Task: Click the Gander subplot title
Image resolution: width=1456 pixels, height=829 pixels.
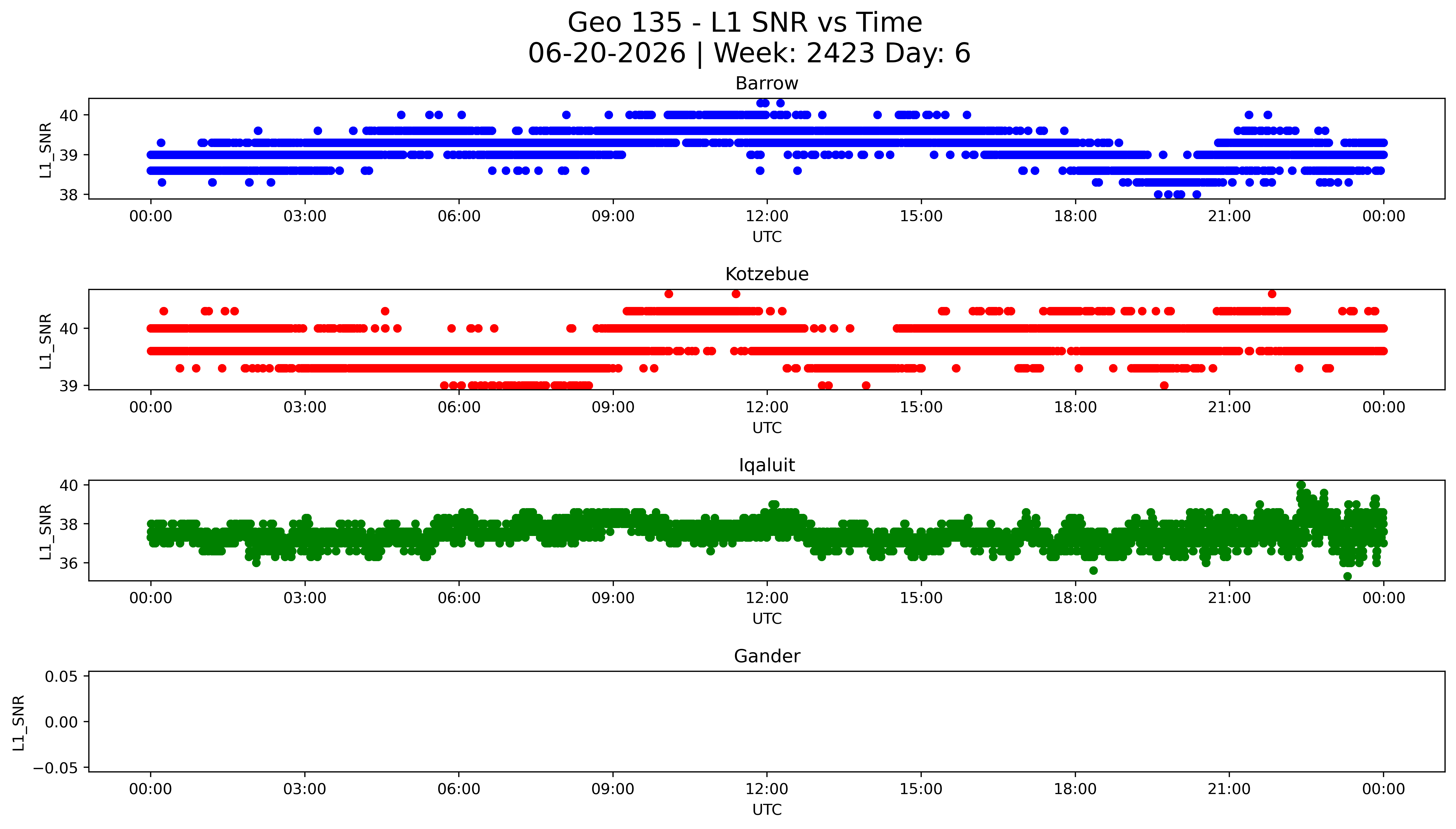Action: click(x=766, y=656)
